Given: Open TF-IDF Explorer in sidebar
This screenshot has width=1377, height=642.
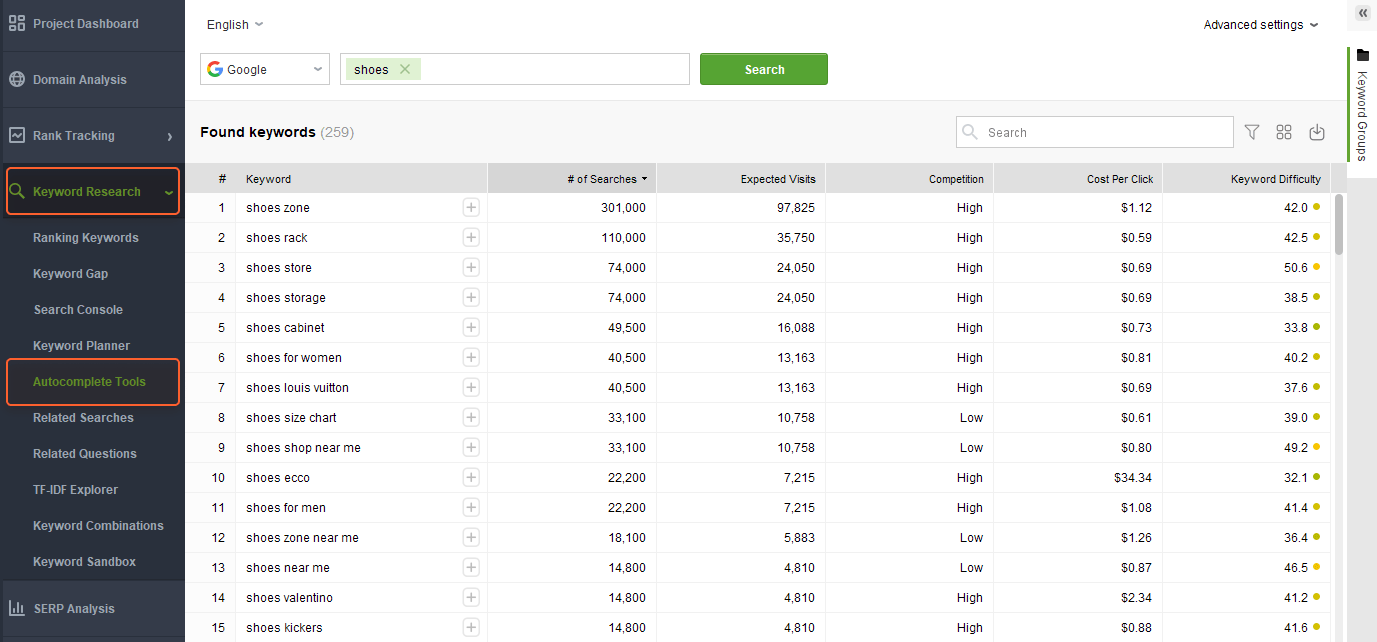Looking at the screenshot, I should pyautogui.click(x=76, y=490).
